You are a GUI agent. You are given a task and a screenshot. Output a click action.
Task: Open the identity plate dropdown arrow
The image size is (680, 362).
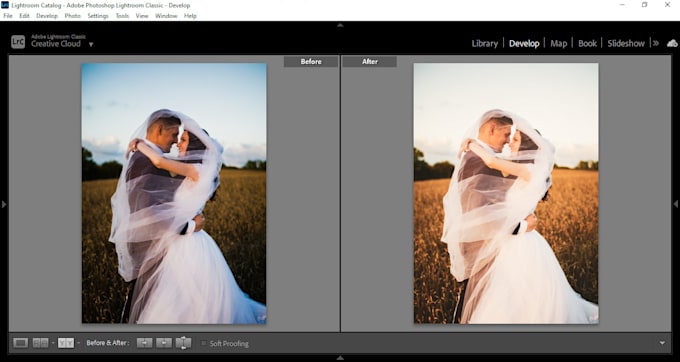coord(91,44)
